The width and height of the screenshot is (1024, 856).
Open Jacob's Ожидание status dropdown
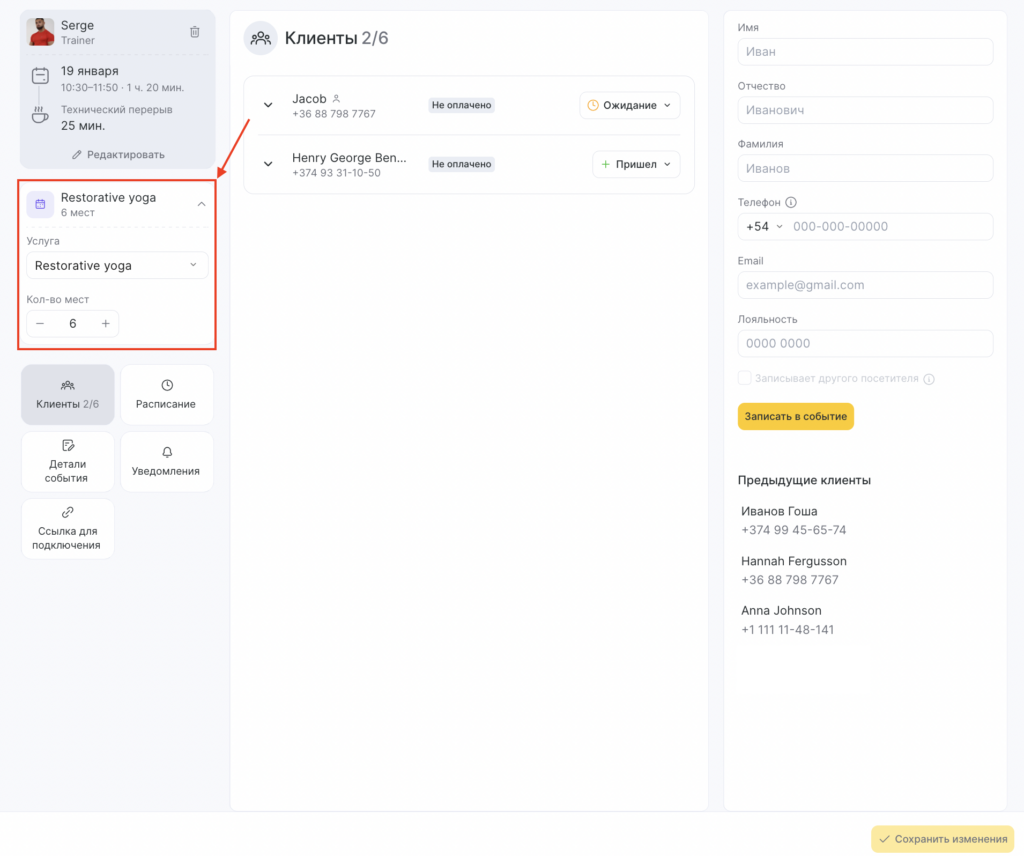tap(629, 105)
